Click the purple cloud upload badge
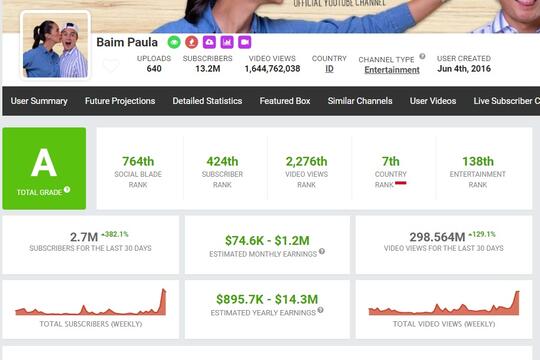 (x=209, y=42)
